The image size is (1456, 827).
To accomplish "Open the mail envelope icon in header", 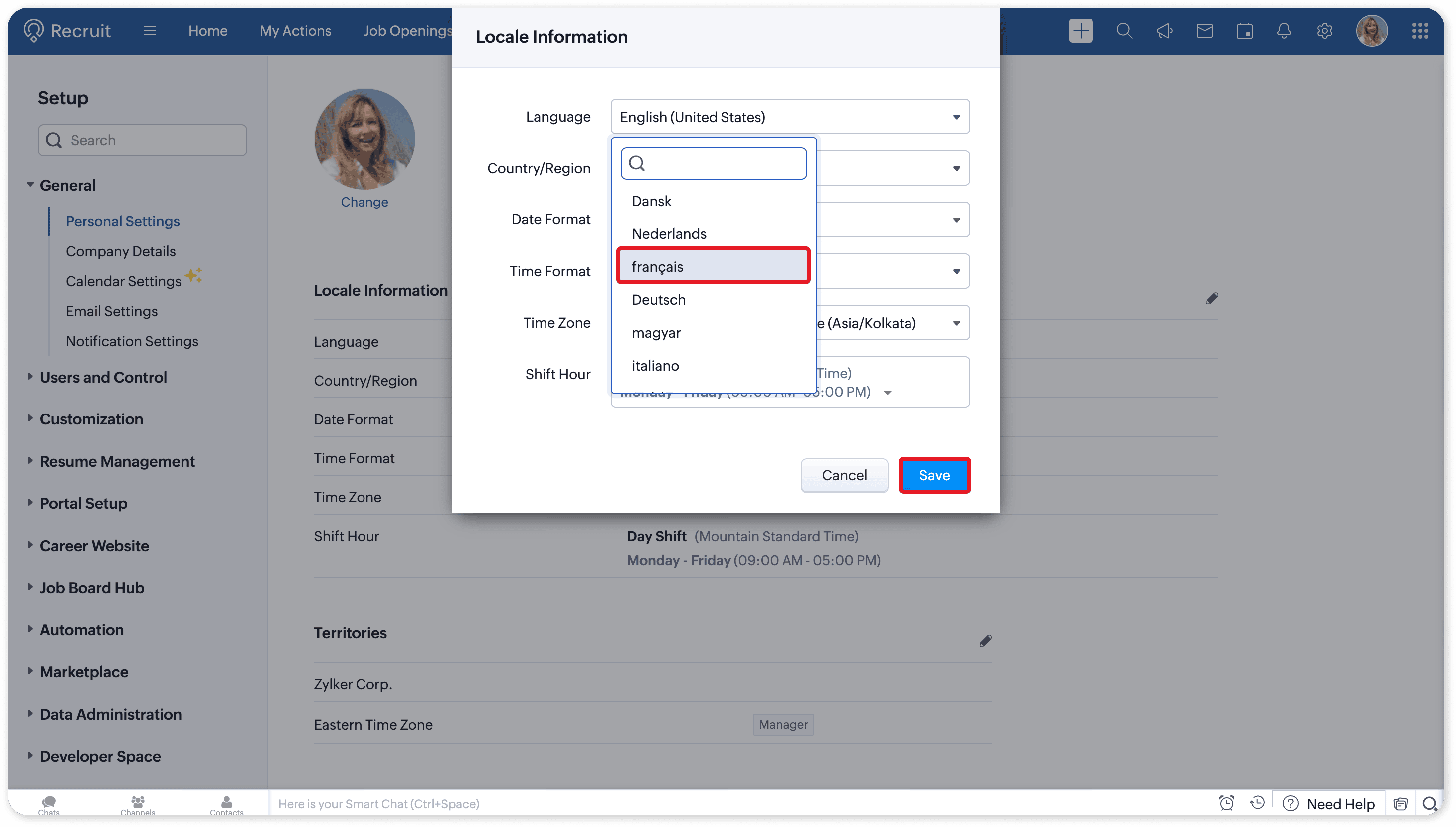I will click(1204, 30).
